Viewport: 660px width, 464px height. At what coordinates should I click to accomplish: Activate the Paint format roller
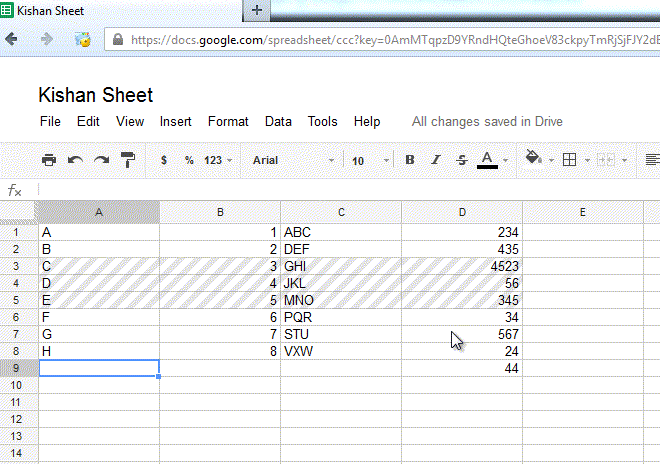tap(128, 160)
